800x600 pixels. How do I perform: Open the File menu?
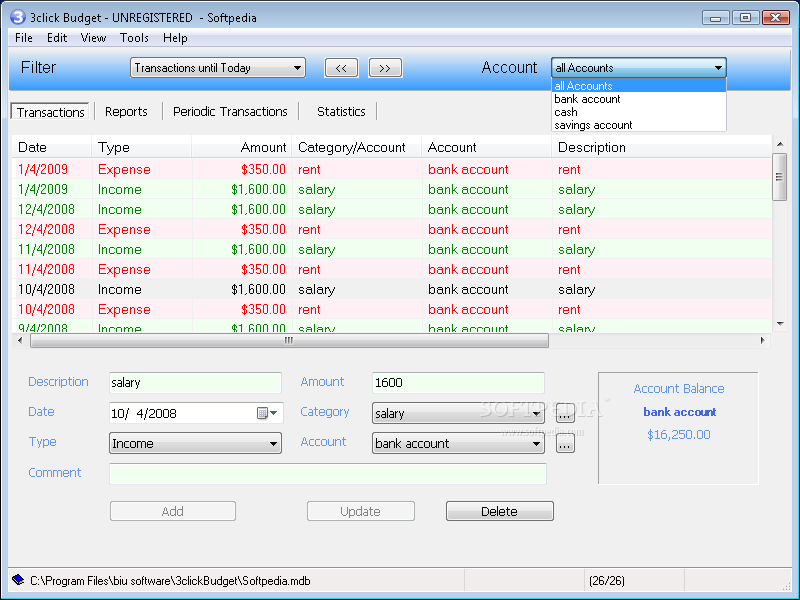(24, 38)
